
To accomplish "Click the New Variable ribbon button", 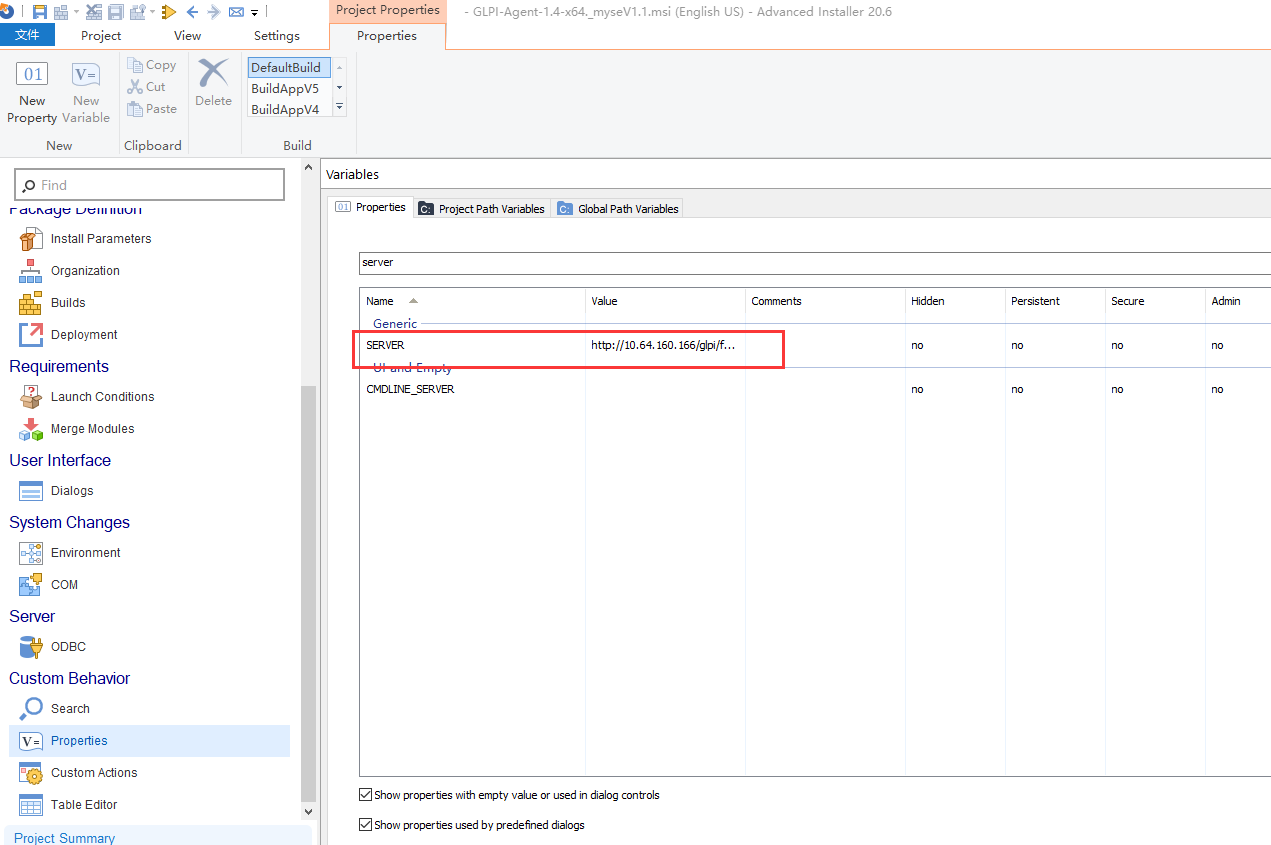I will click(x=86, y=92).
